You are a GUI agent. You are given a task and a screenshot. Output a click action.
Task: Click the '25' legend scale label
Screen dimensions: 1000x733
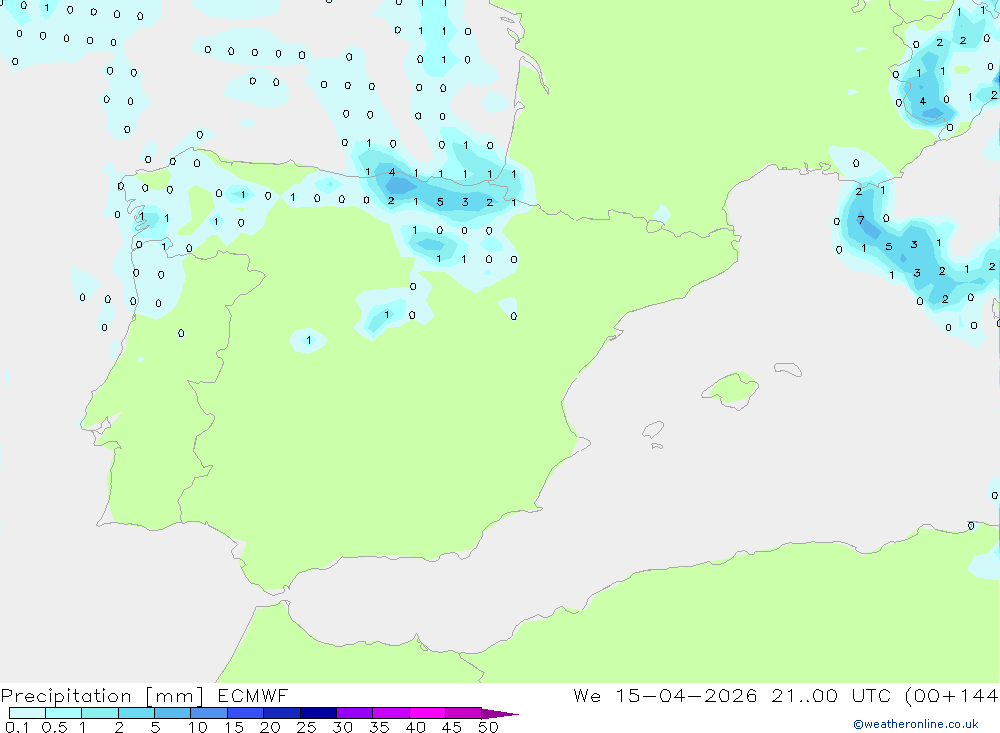click(x=306, y=727)
